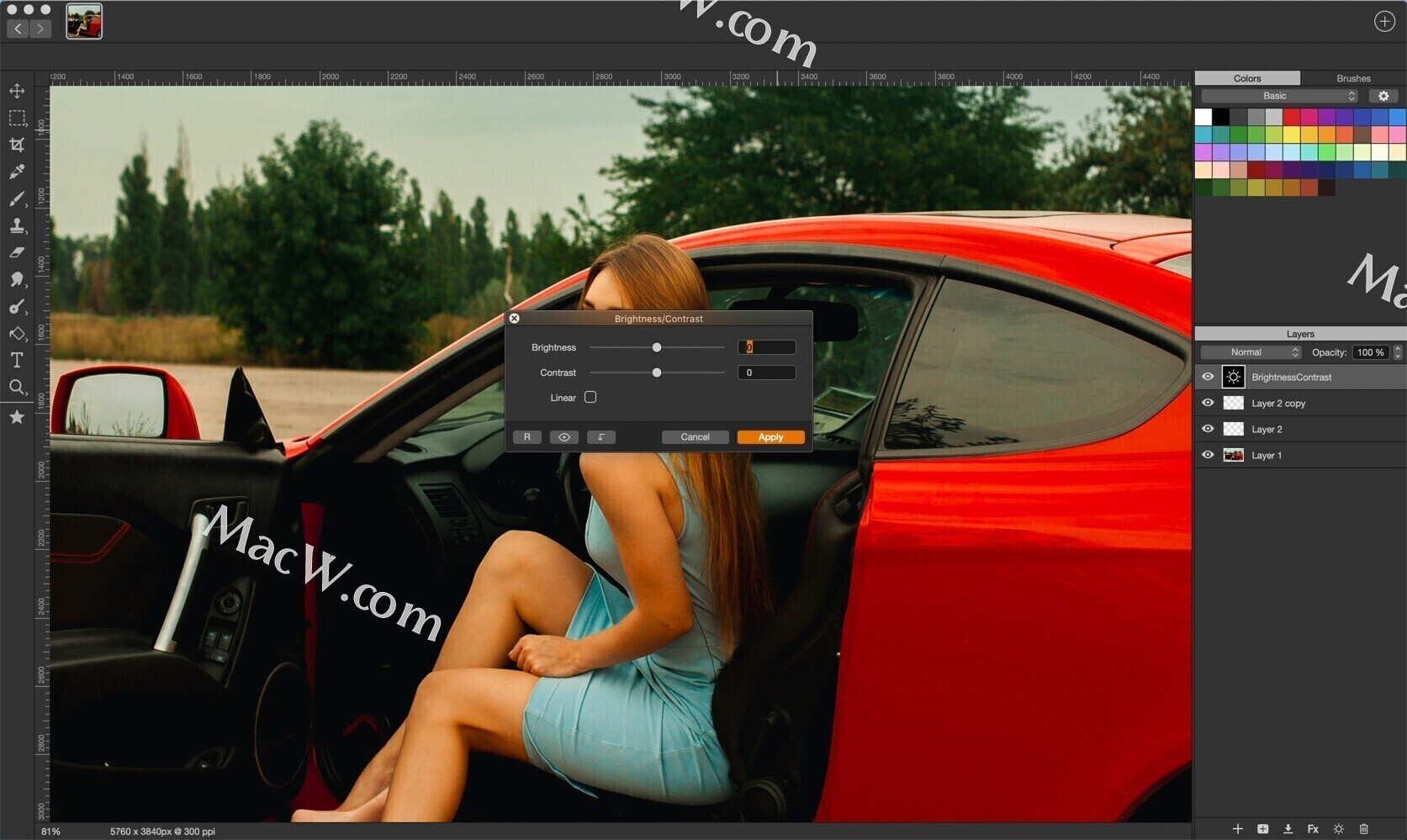This screenshot has height=840, width=1407.
Task: Click the Layer 1 car thumbnail
Action: coord(1233,455)
